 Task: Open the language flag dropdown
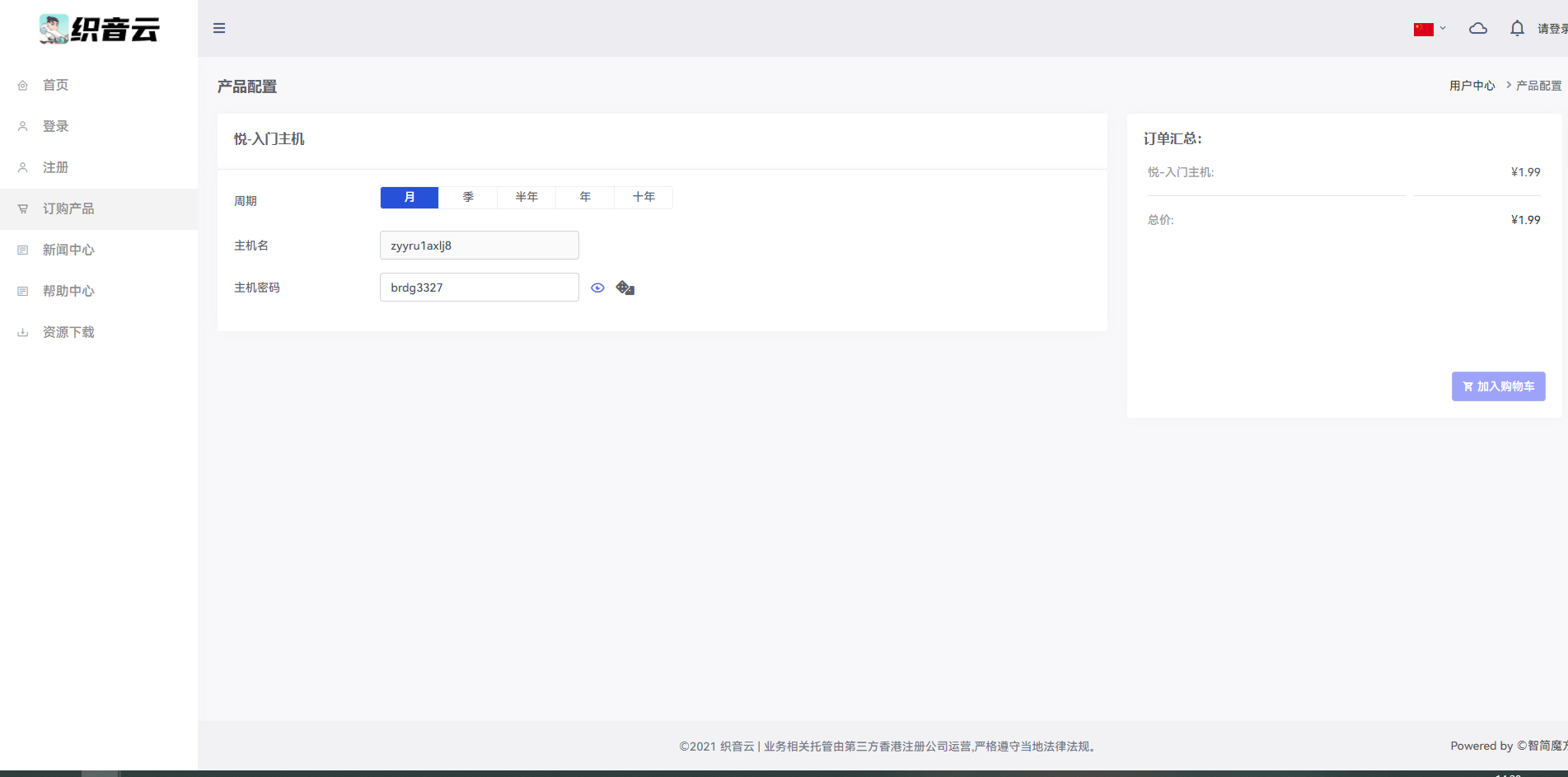click(1430, 29)
